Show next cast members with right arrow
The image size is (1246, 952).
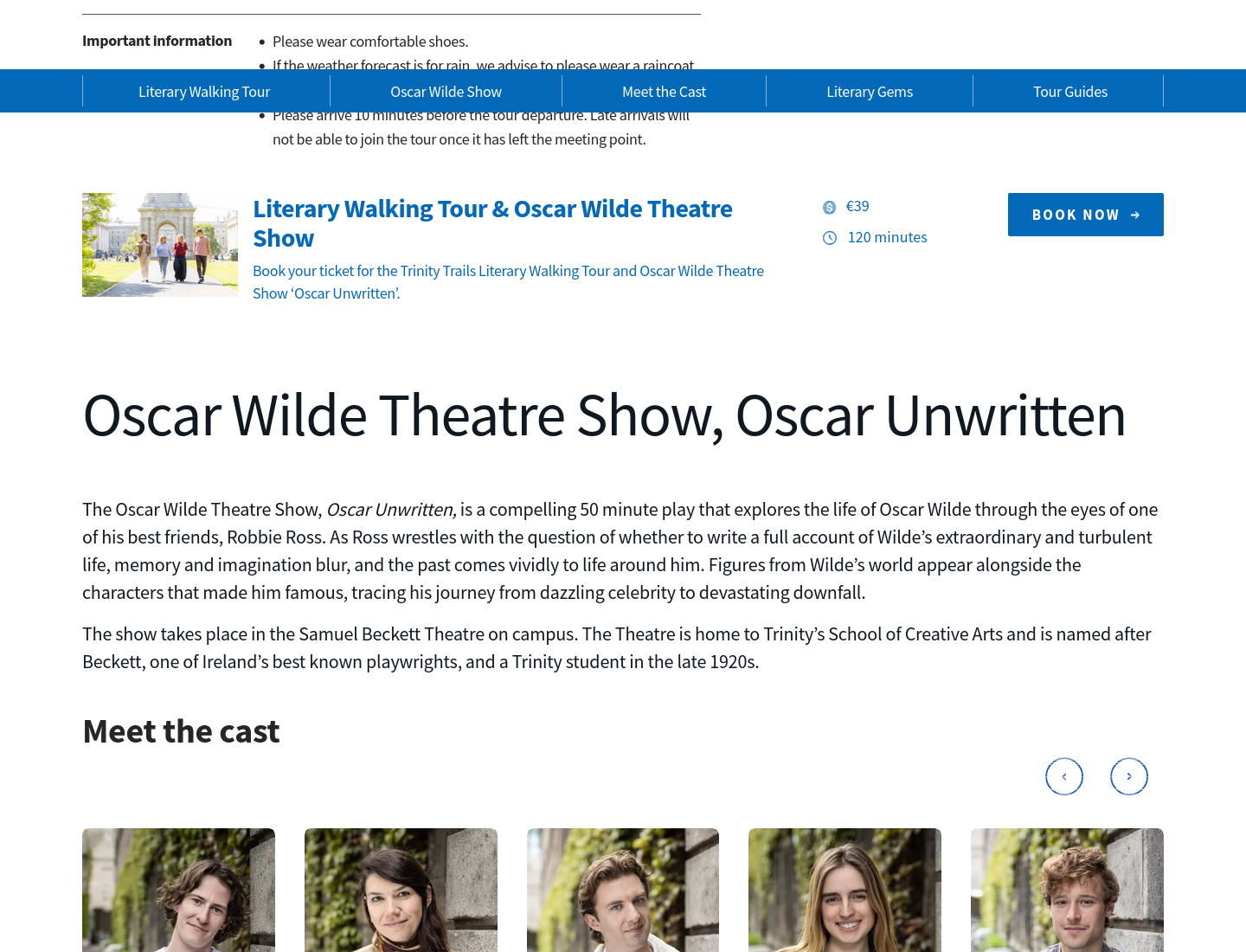[1129, 776]
